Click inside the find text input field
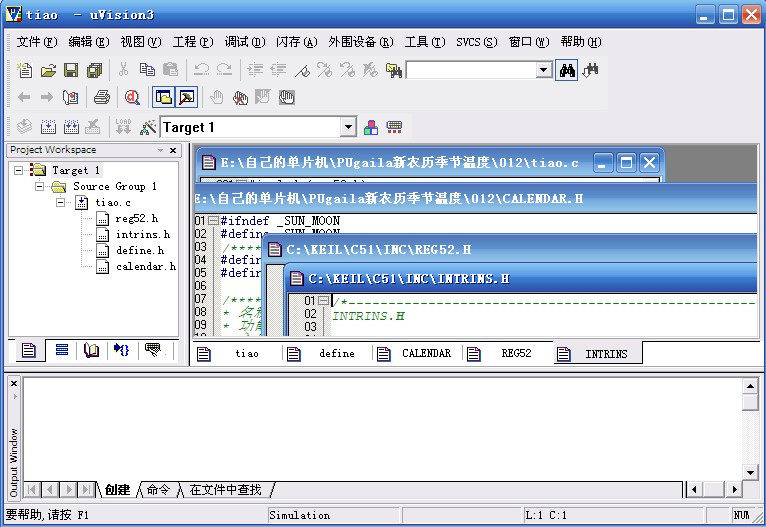This screenshot has height=527, width=766. click(471, 70)
